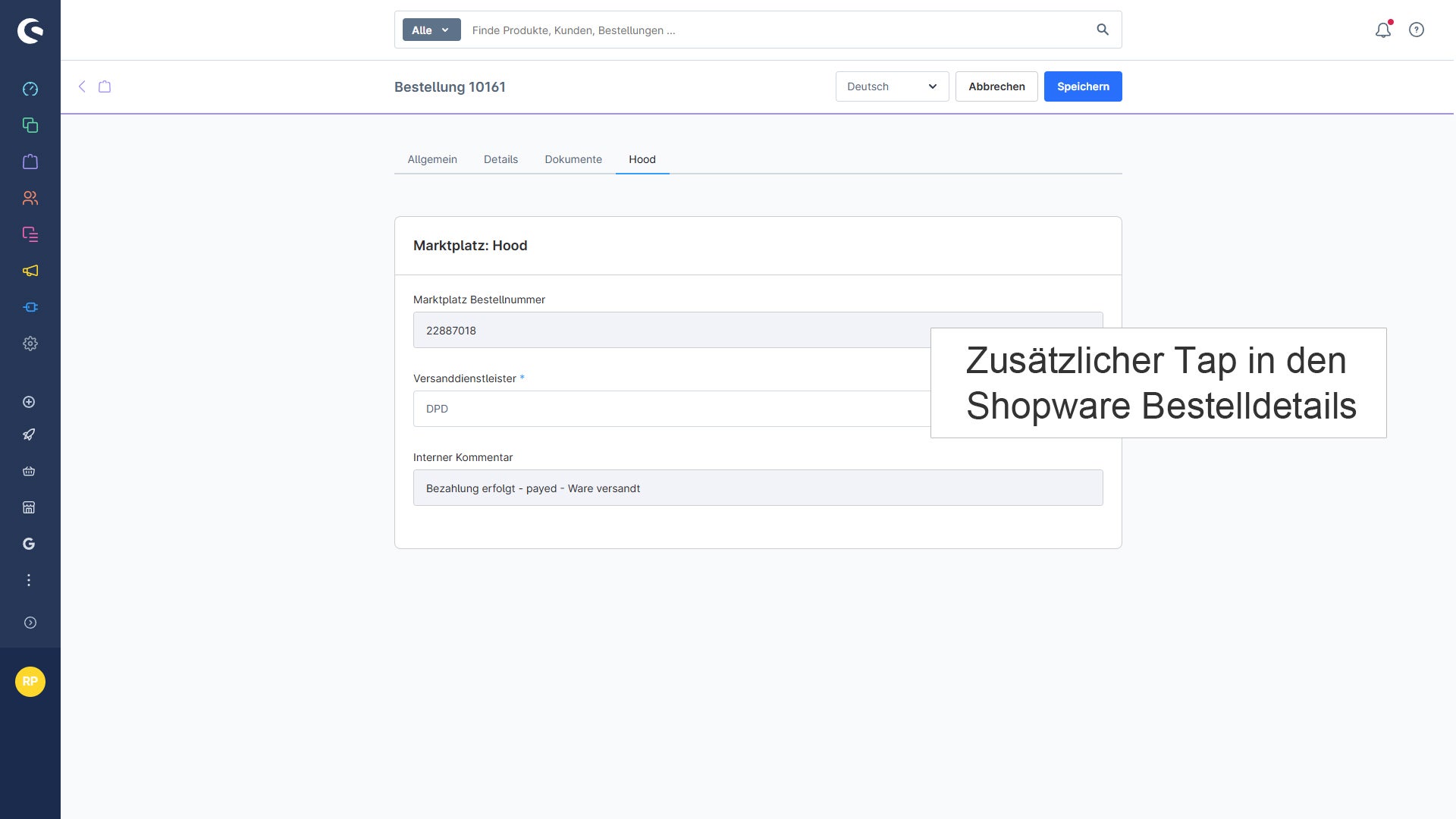Click the notification bell icon
Image resolution: width=1456 pixels, height=819 pixels.
pos(1383,30)
